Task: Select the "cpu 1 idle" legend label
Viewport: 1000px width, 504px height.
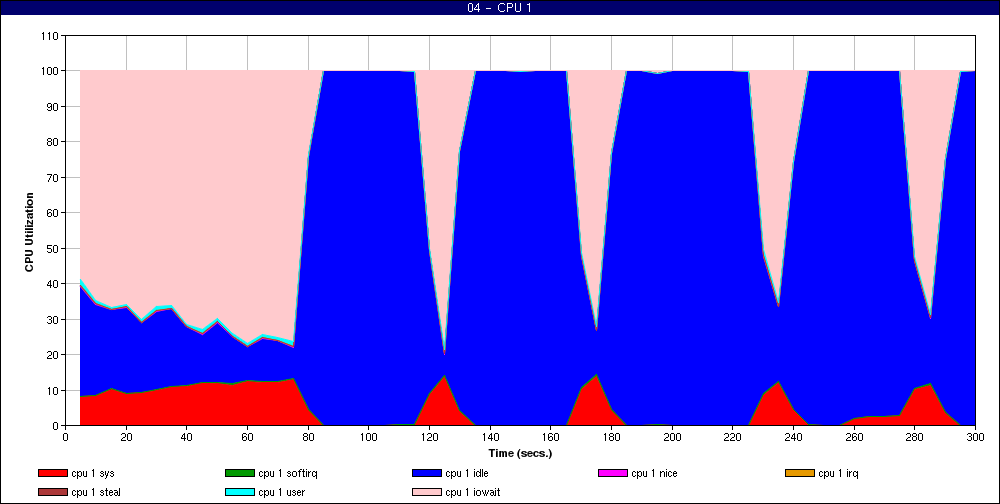Action: [467, 473]
